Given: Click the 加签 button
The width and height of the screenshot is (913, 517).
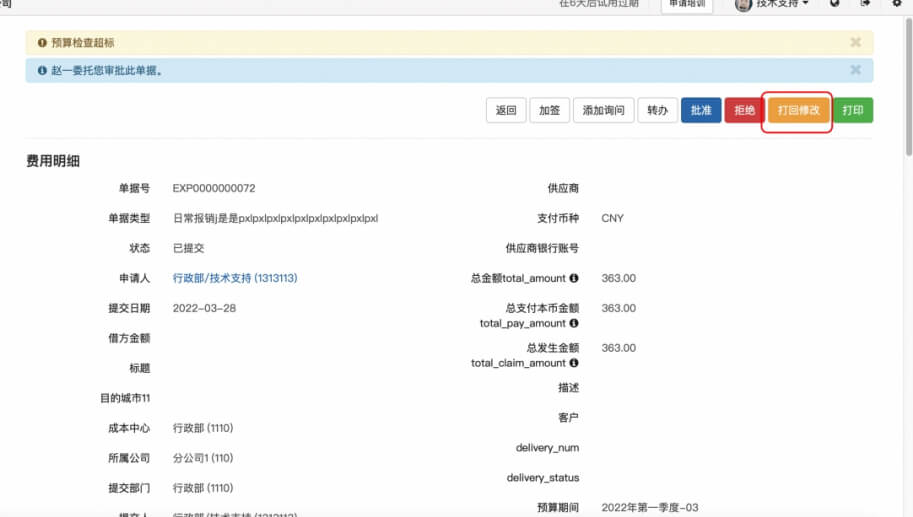Looking at the screenshot, I should [x=549, y=110].
